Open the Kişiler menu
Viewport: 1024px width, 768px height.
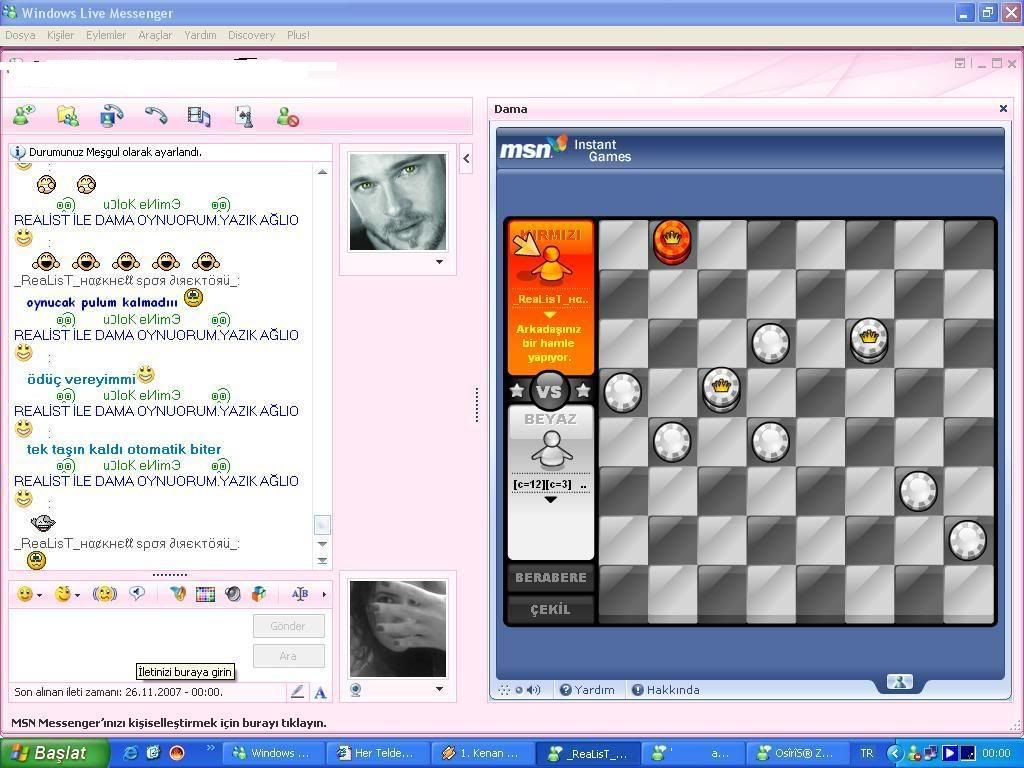(60, 35)
